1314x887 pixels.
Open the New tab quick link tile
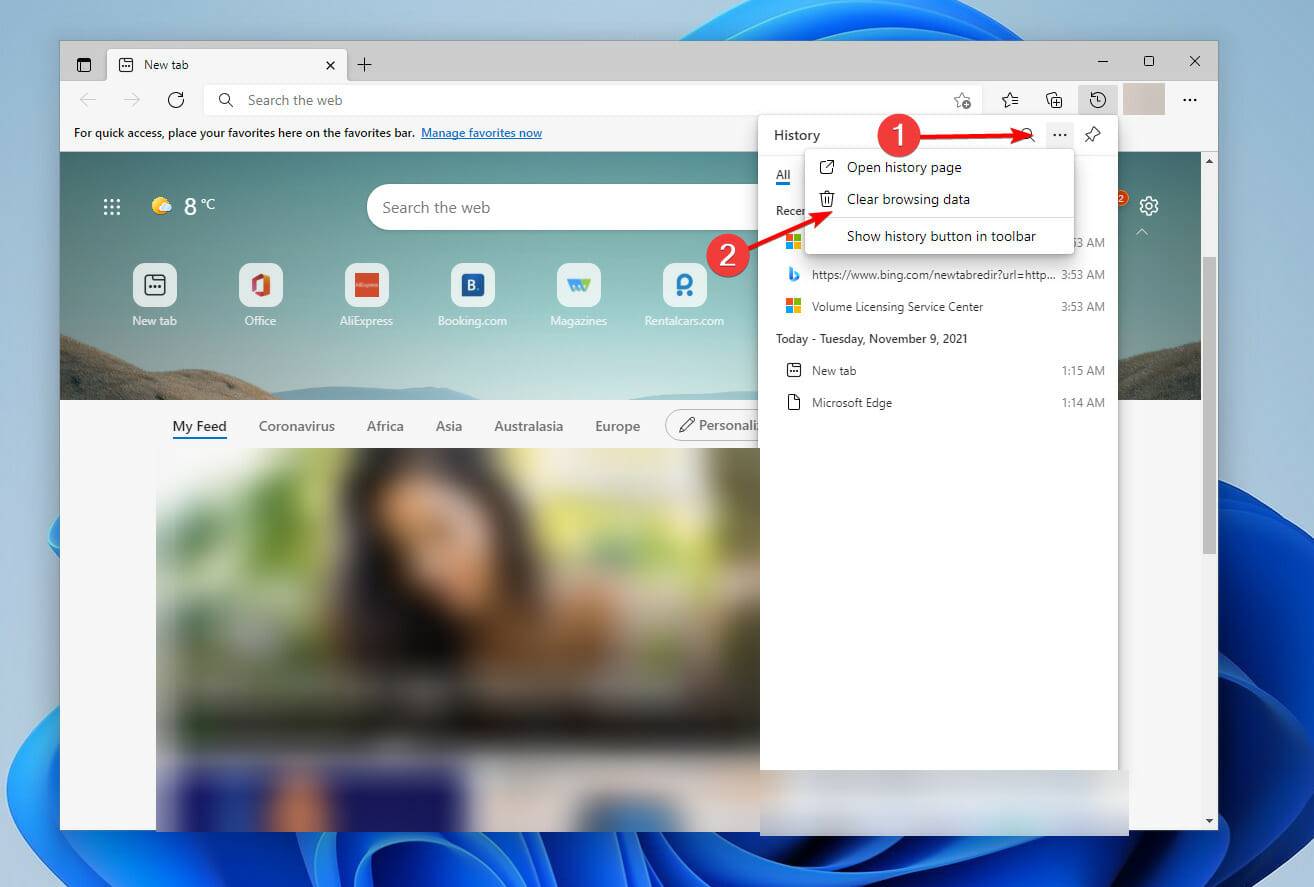click(x=155, y=295)
